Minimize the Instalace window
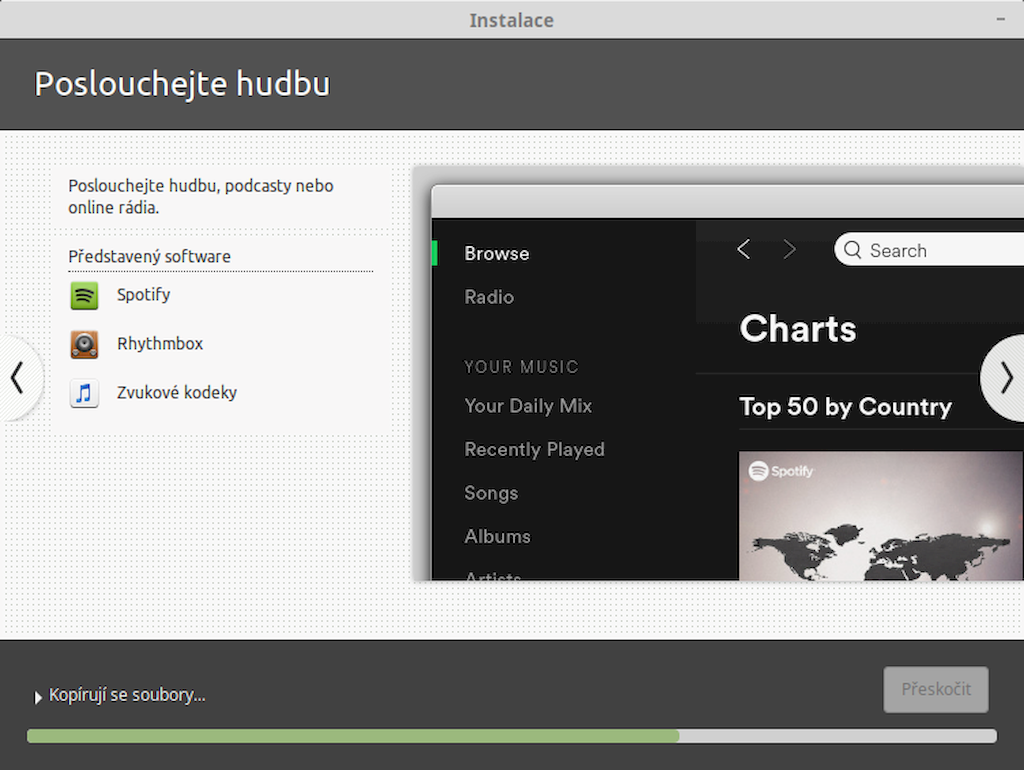1024x770 pixels. [1000, 20]
